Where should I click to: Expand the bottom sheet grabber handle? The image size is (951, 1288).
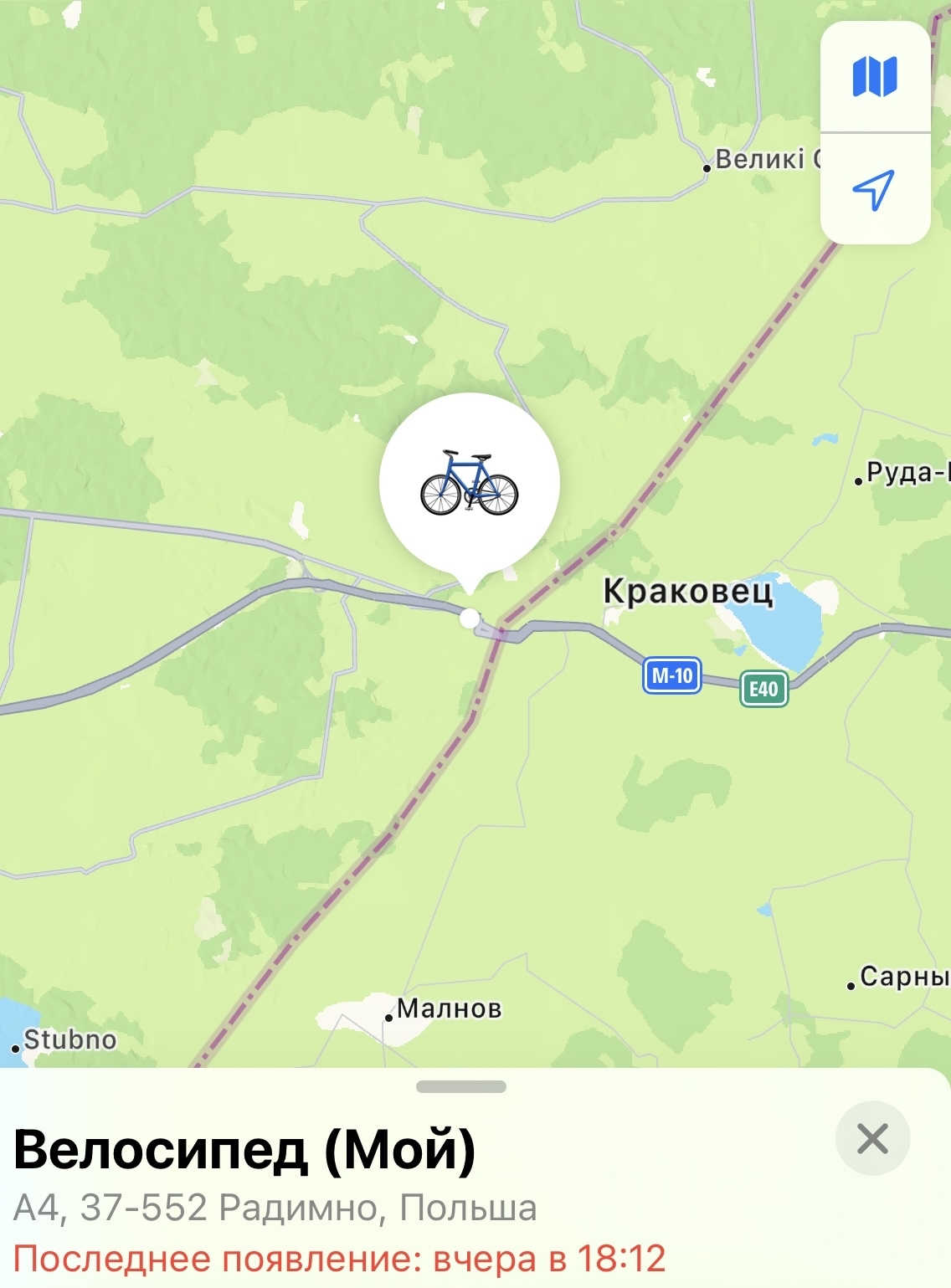[x=461, y=1086]
